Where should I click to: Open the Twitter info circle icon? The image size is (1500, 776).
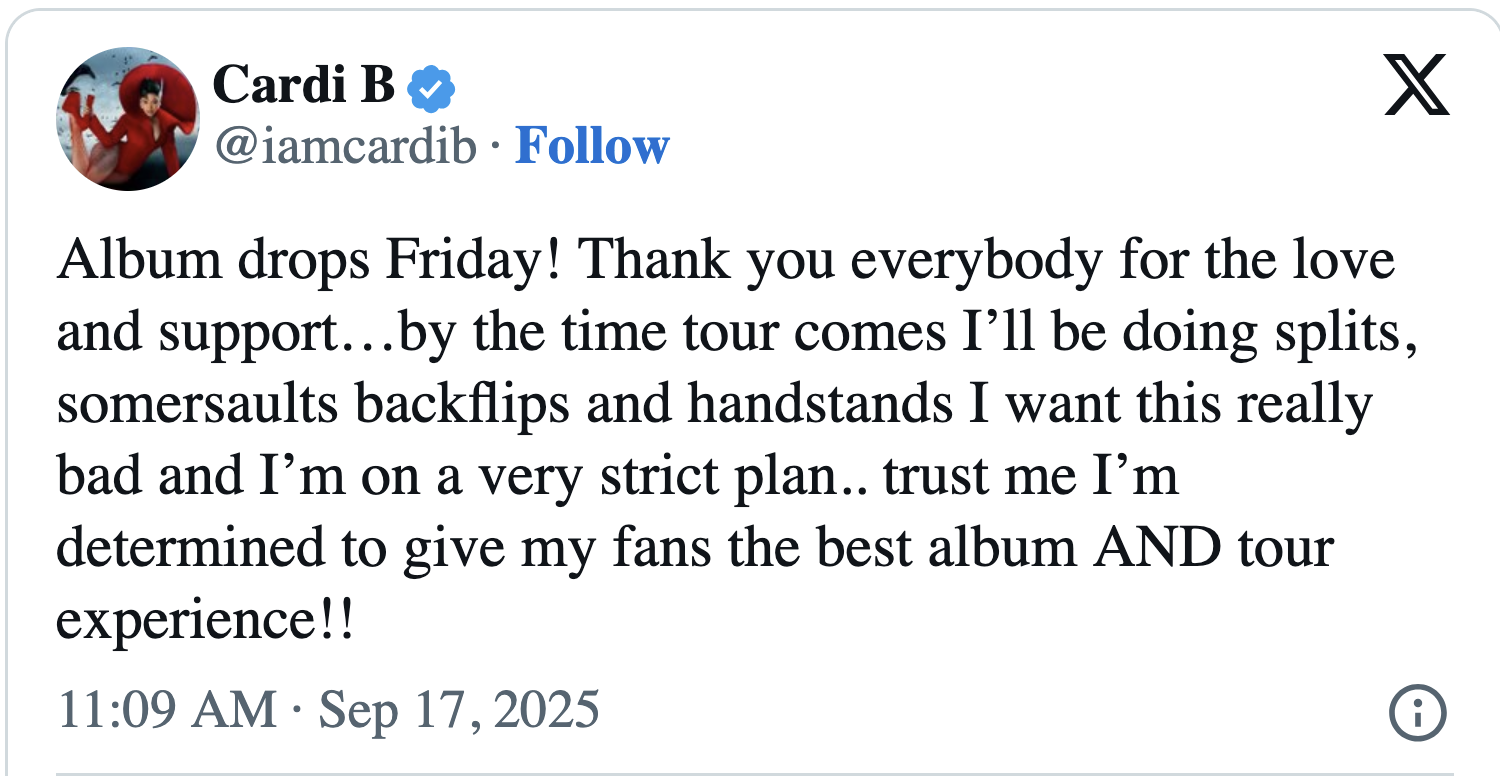tap(1417, 714)
